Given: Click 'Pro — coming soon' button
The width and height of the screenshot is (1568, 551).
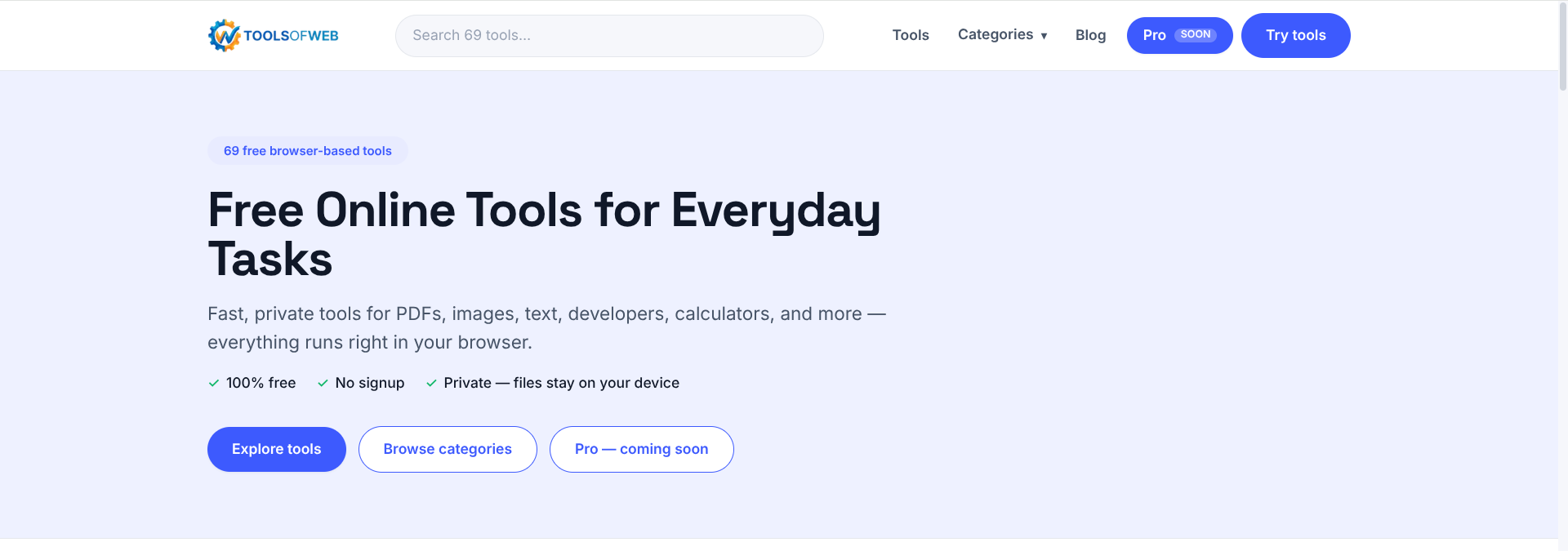Looking at the screenshot, I should tap(642, 449).
